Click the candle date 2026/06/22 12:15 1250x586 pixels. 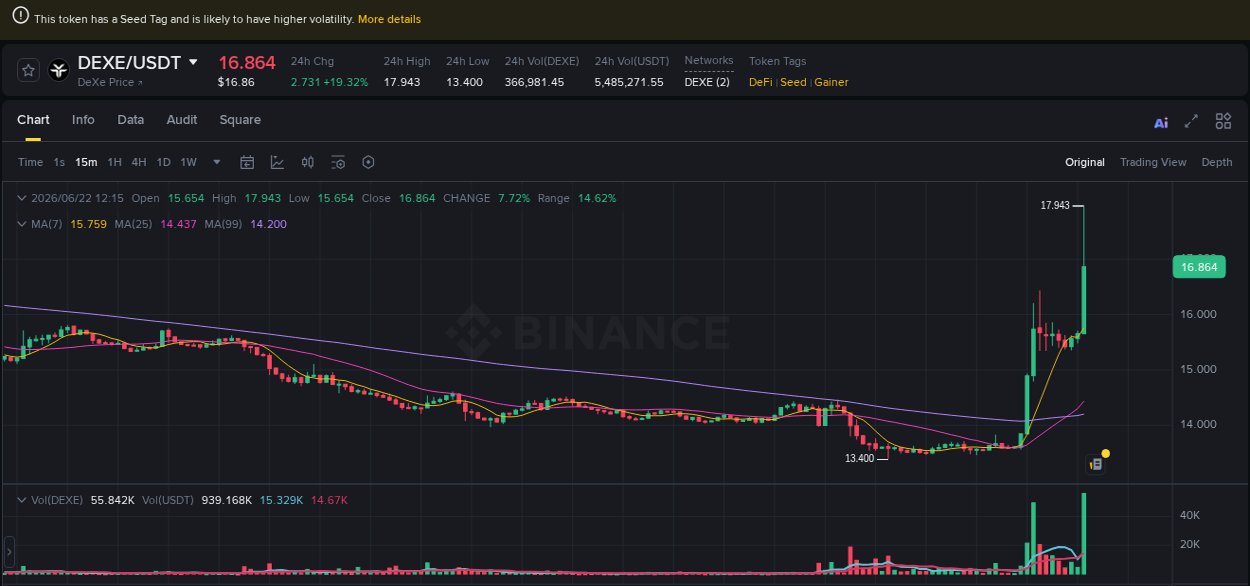click(77, 198)
